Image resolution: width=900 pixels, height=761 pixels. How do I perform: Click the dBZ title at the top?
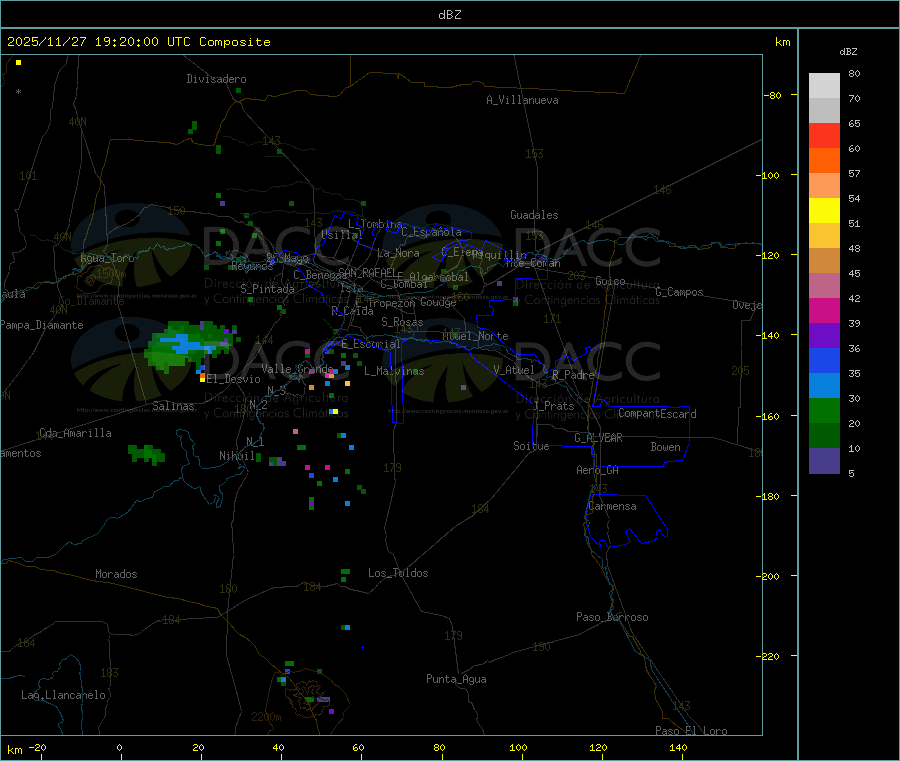tap(449, 14)
